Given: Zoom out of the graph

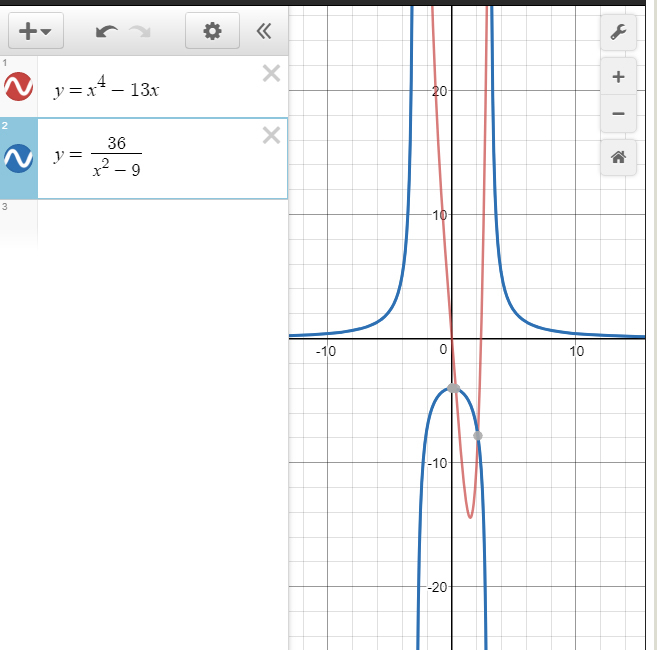Looking at the screenshot, I should pos(618,114).
